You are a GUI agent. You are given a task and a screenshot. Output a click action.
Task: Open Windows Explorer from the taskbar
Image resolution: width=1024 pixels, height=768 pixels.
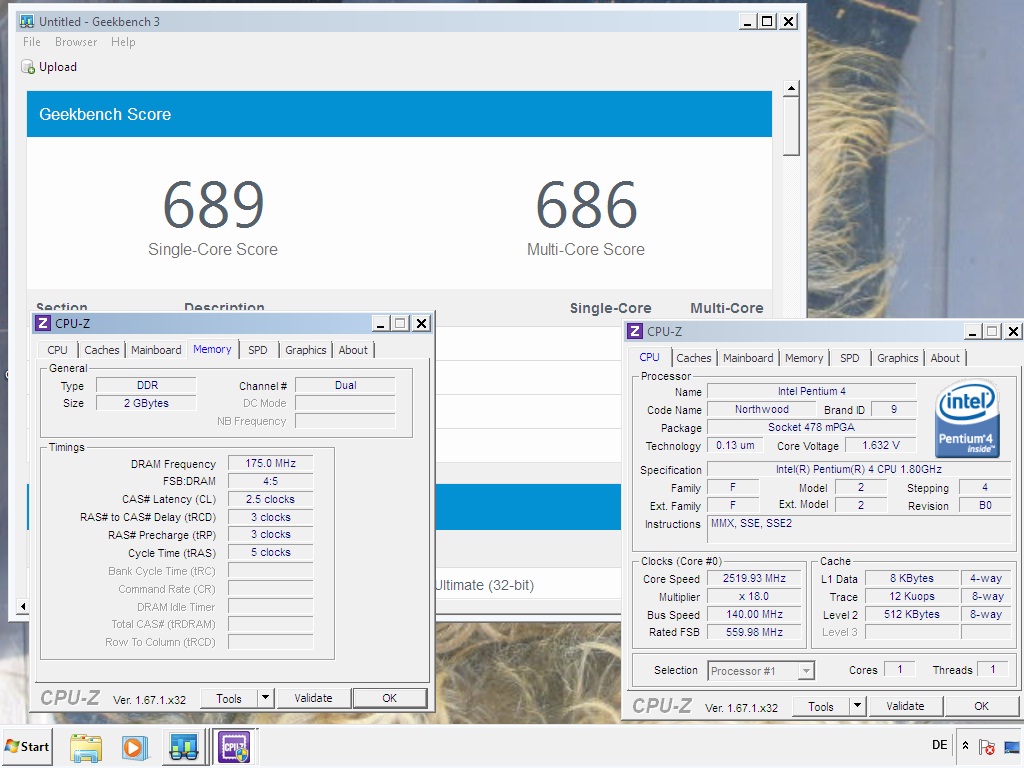tap(86, 748)
